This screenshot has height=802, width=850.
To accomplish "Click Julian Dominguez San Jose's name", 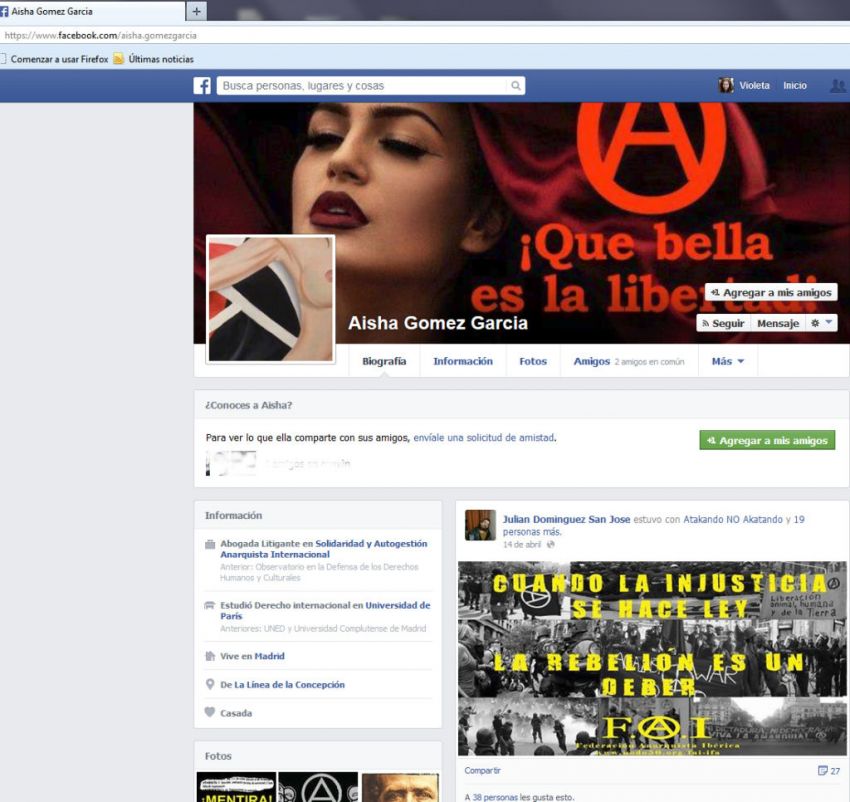I will [566, 519].
